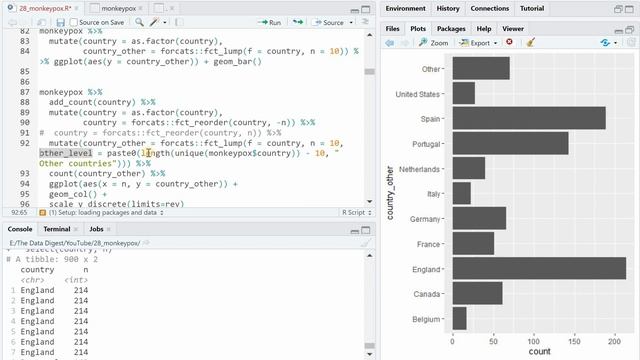Open the code tools magic wand

(154, 22)
